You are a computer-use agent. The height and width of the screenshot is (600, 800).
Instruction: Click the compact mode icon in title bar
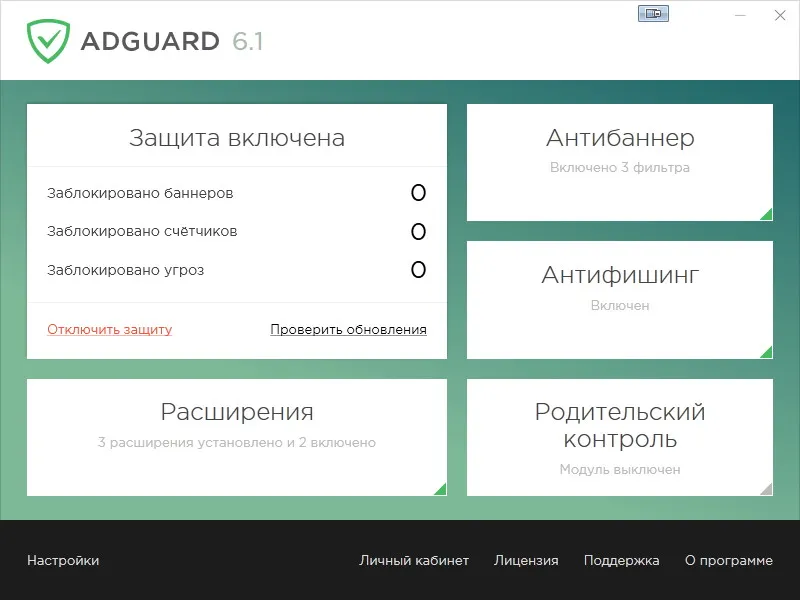point(653,13)
